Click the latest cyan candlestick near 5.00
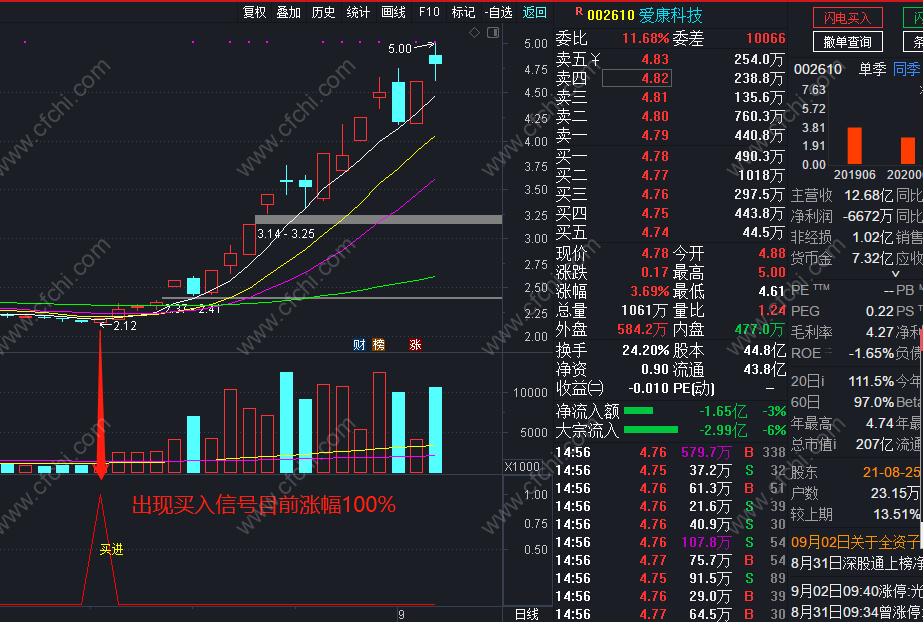 pyautogui.click(x=436, y=59)
